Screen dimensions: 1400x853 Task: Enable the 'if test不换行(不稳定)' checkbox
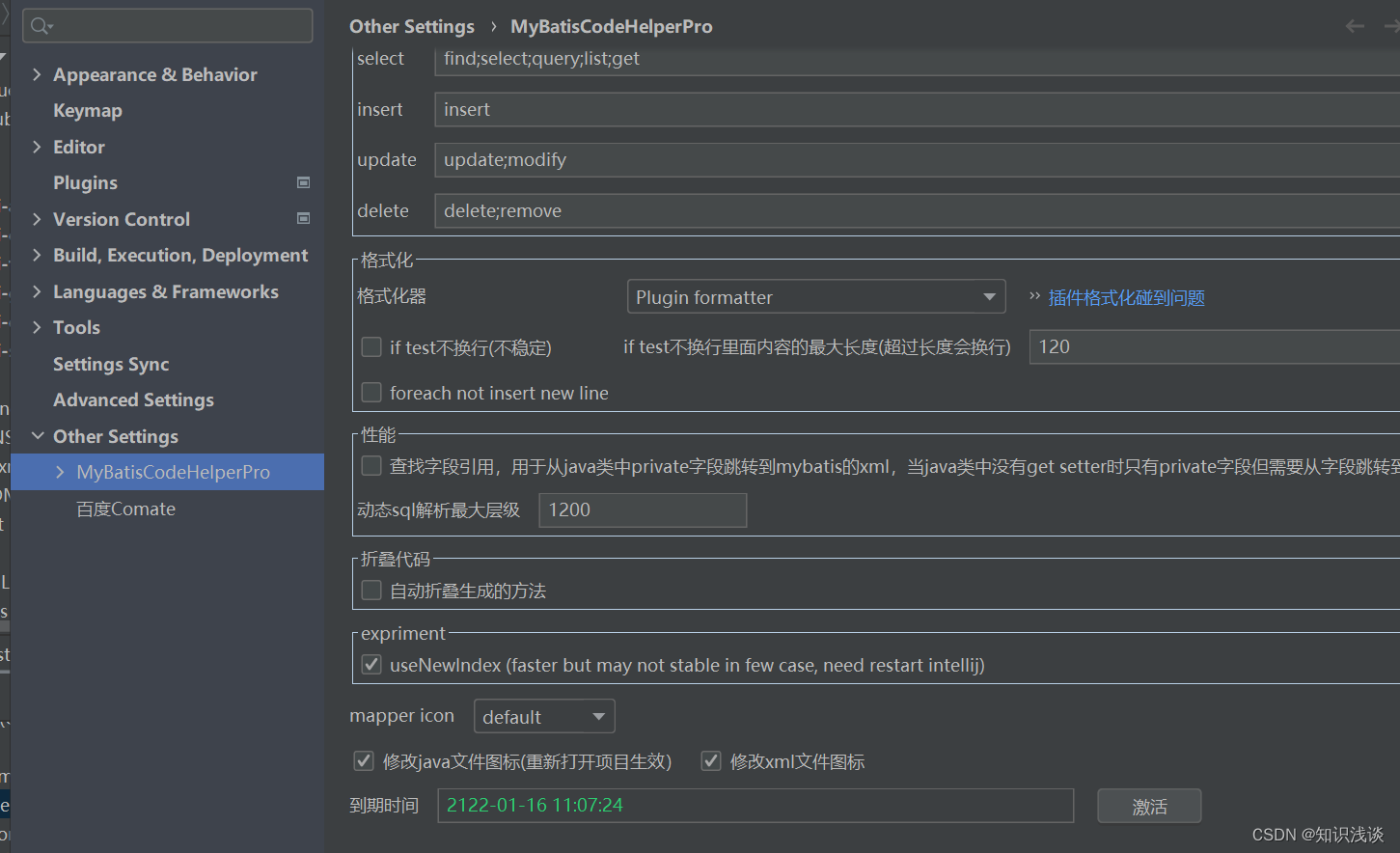[x=371, y=347]
